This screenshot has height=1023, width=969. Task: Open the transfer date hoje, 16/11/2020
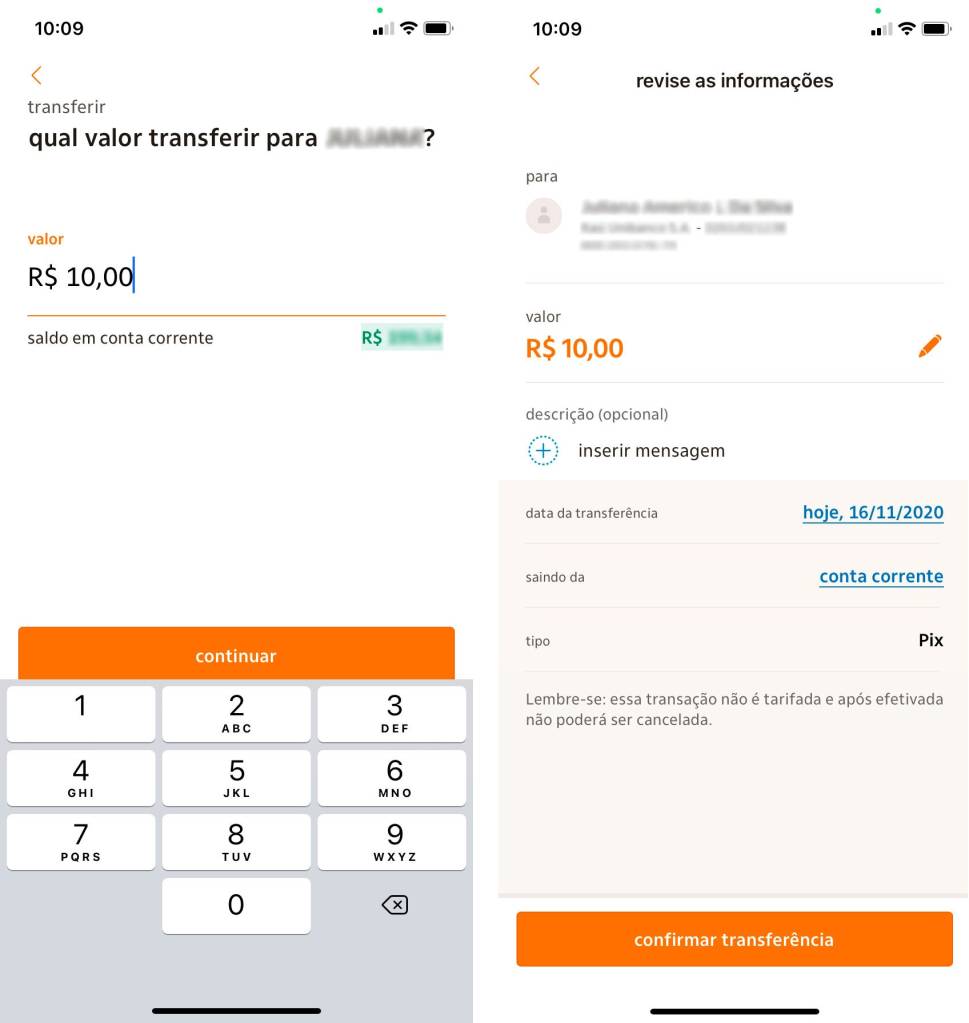click(x=872, y=513)
